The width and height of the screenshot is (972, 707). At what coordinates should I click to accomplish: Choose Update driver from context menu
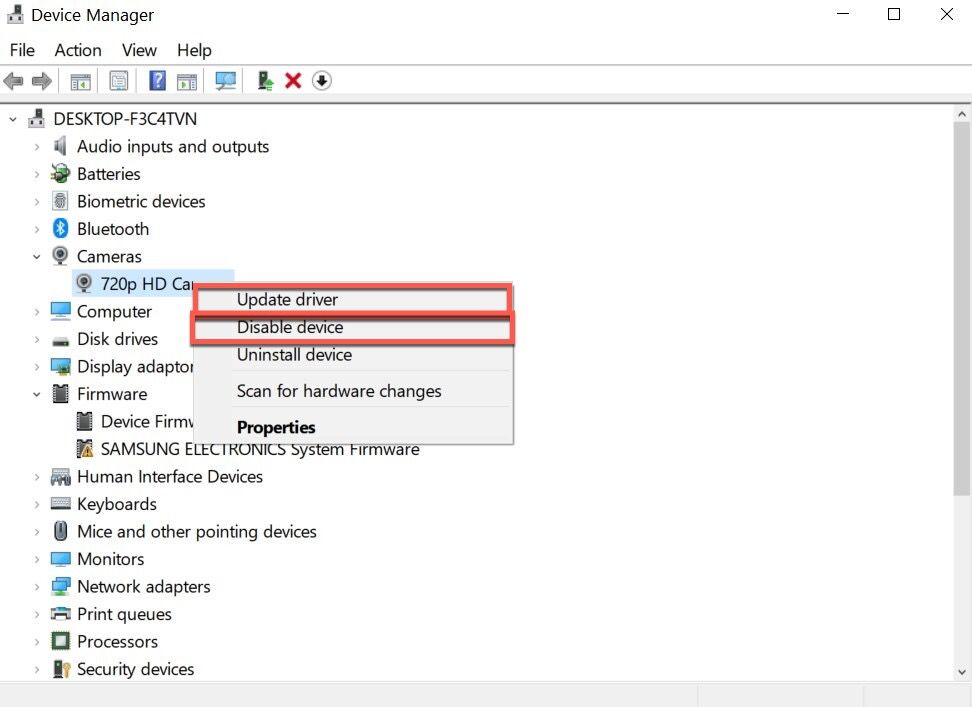tap(287, 299)
